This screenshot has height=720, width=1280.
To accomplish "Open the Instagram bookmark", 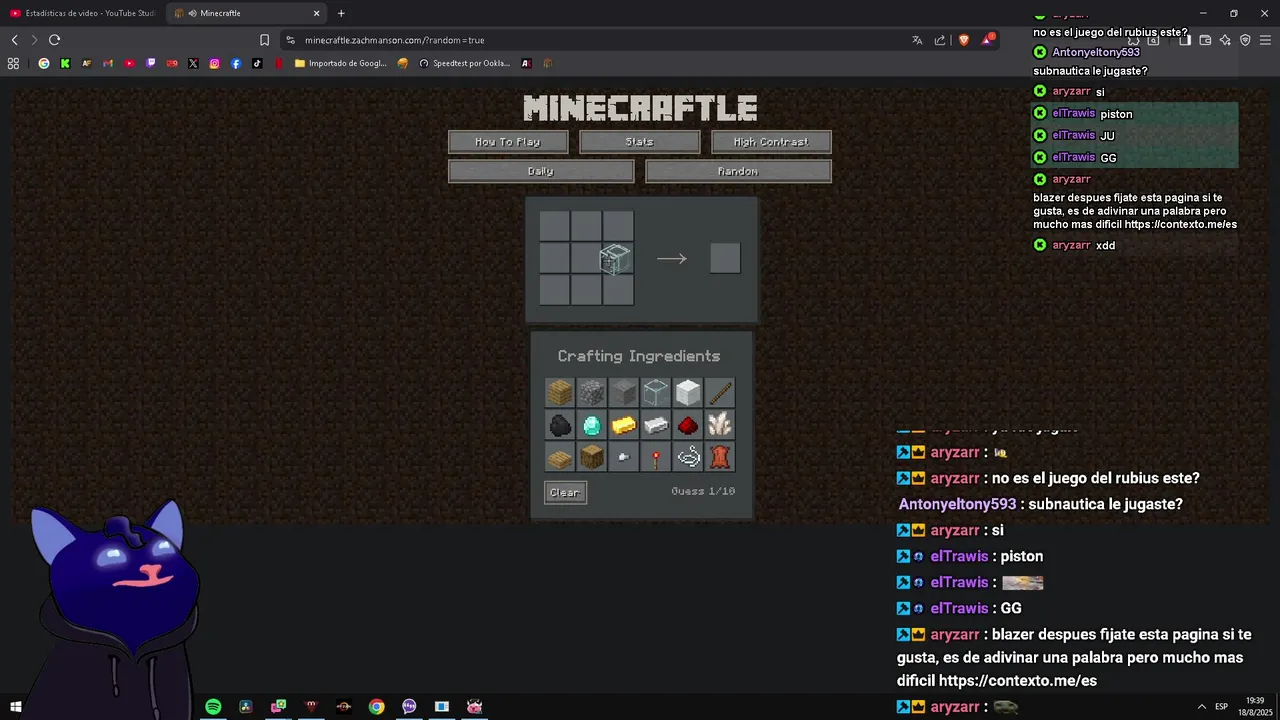I will tap(214, 63).
